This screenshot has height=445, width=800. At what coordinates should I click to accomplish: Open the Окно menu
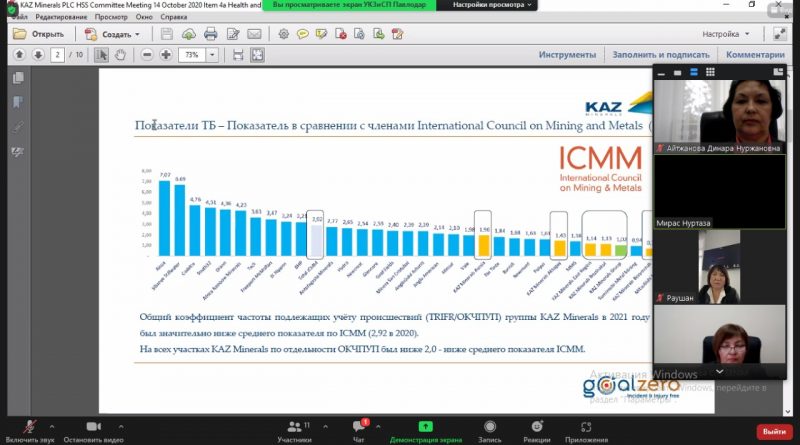point(144,17)
